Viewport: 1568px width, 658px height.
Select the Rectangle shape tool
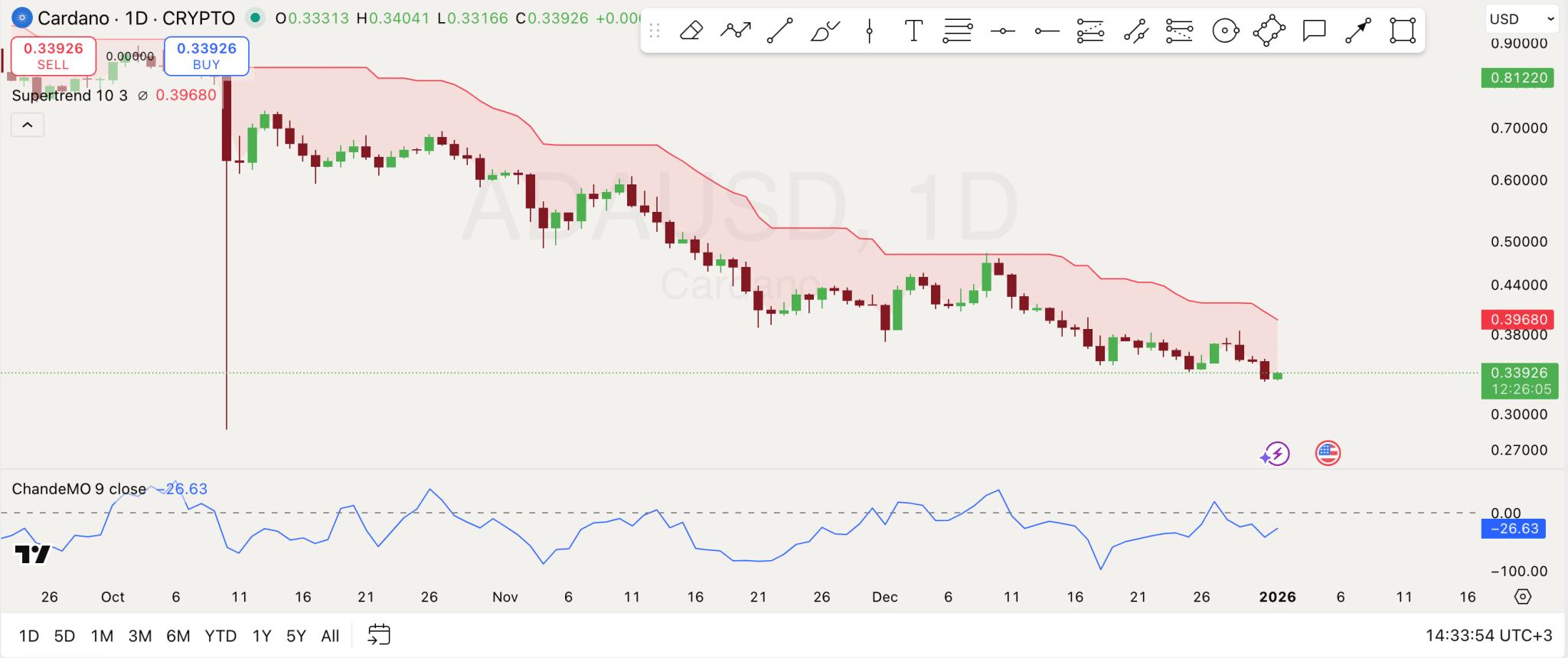(1402, 31)
